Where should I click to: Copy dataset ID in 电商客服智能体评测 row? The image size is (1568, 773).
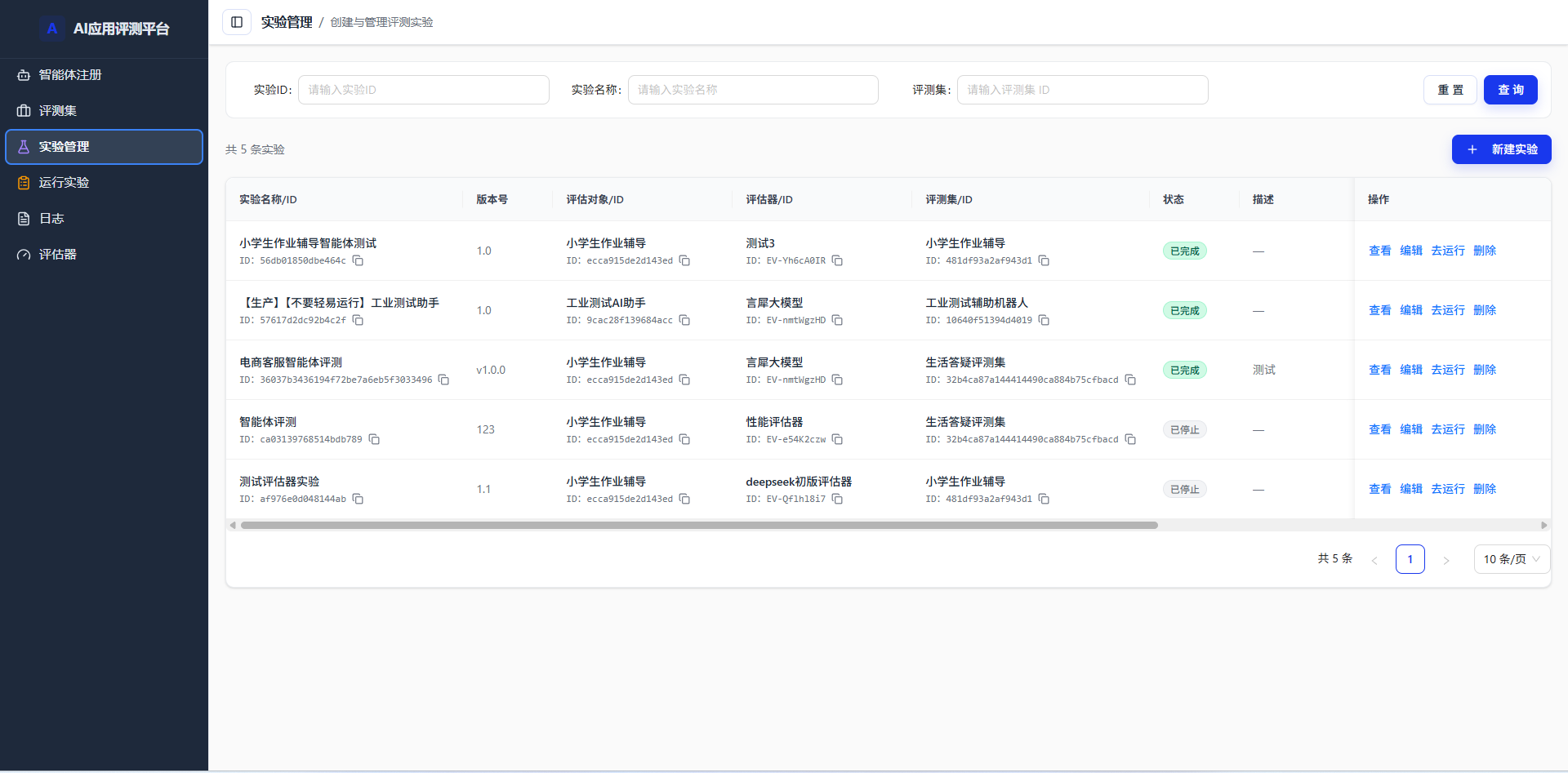pyautogui.click(x=1130, y=380)
